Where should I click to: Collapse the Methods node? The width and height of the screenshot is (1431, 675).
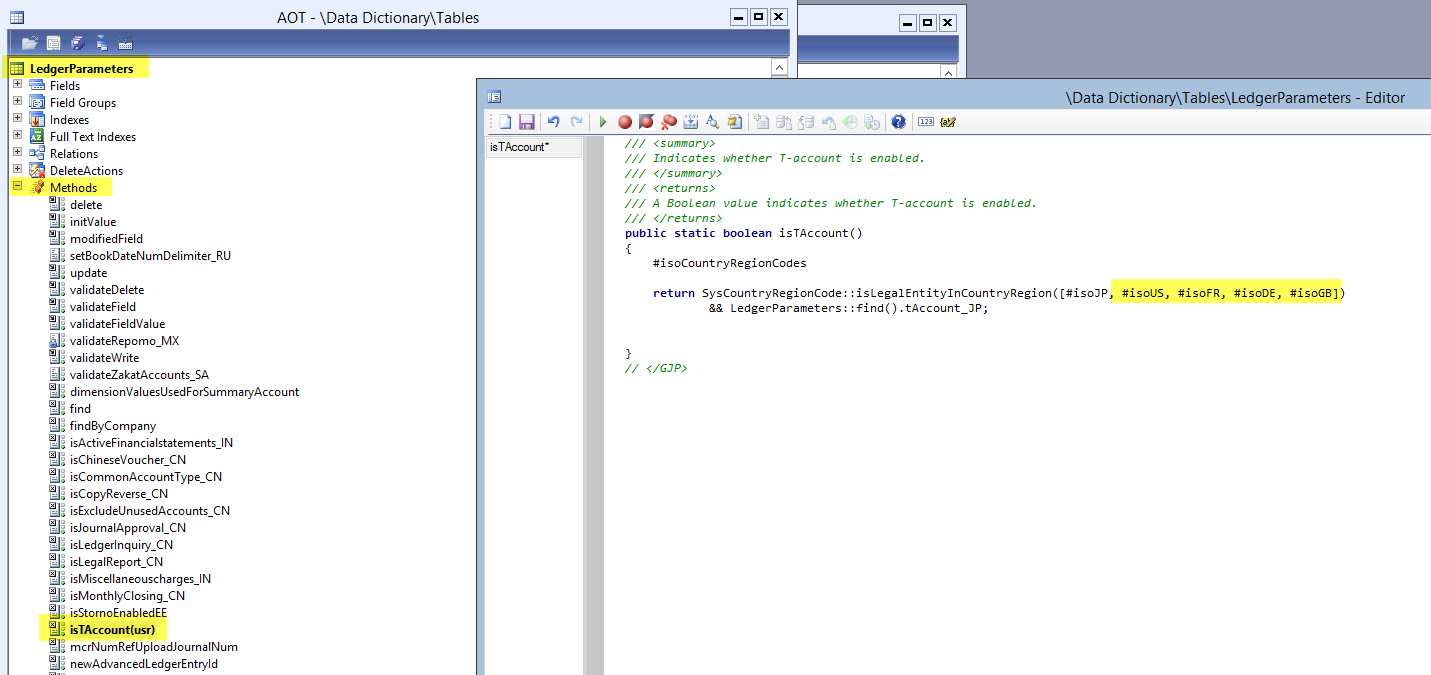click(x=17, y=187)
